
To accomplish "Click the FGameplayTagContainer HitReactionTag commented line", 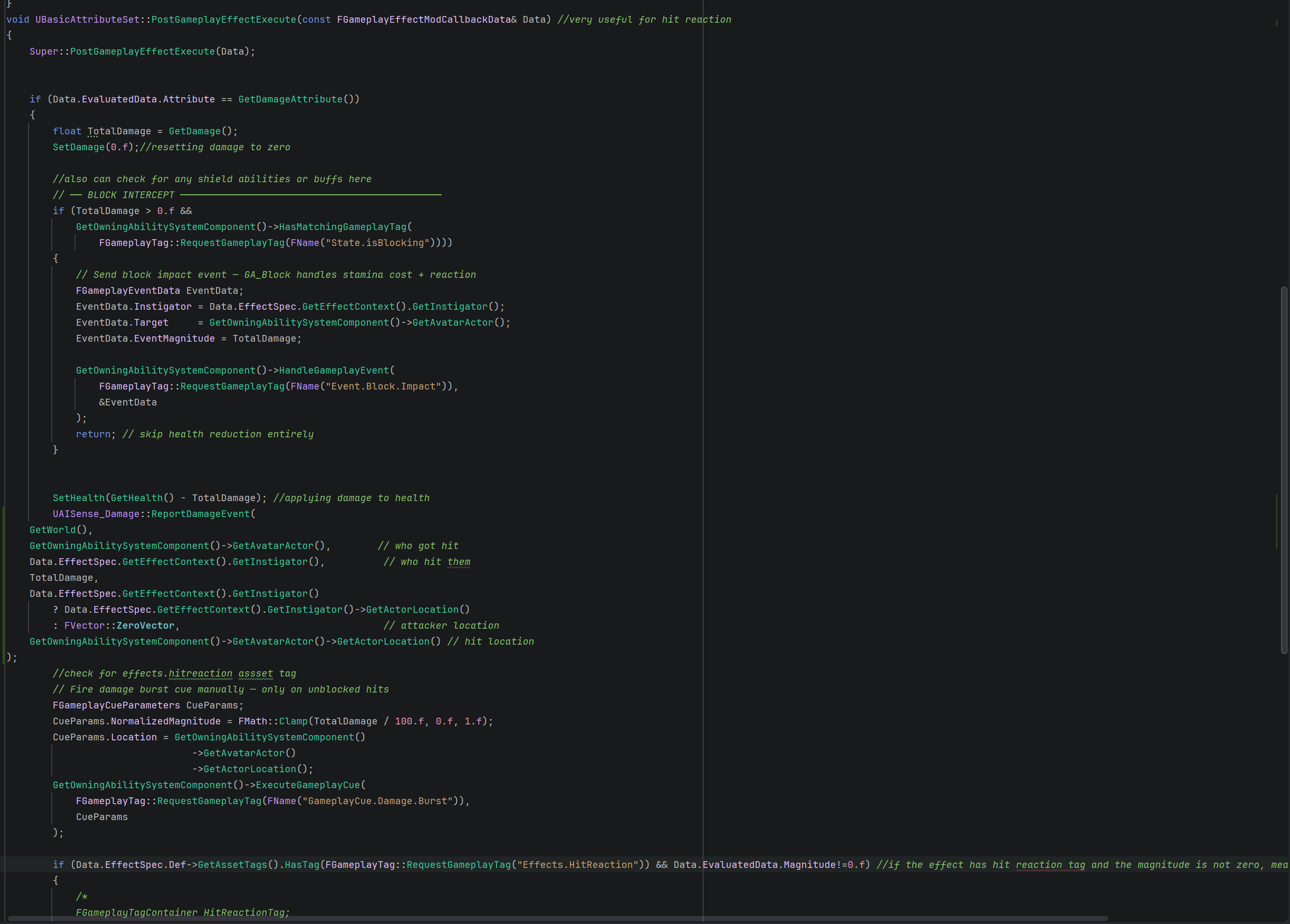I will point(183,912).
